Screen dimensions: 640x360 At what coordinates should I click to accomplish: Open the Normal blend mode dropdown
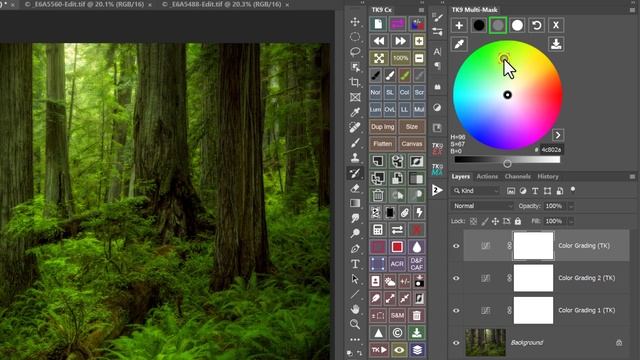pos(482,206)
